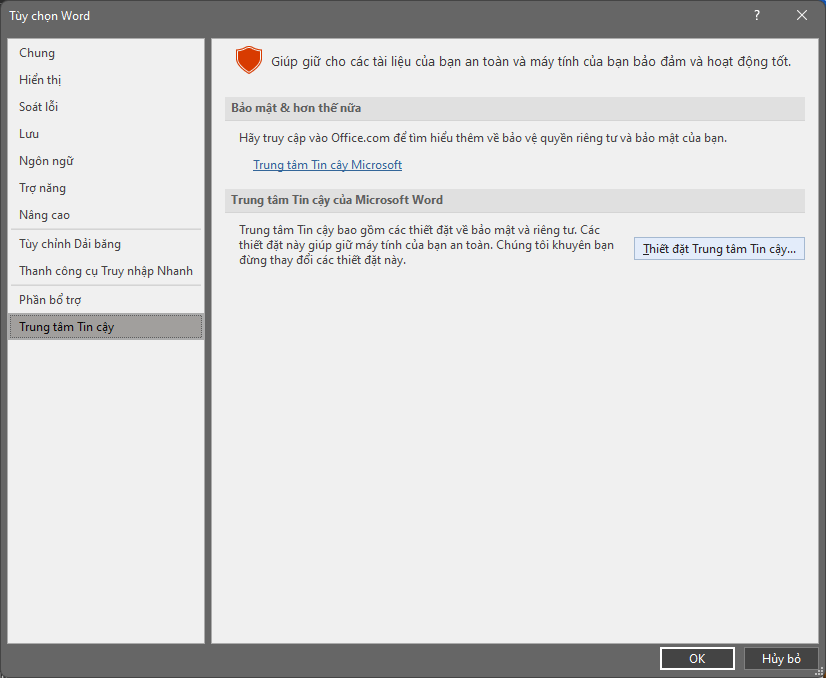
Task: Show the Nâng cao options
Action: 44,215
